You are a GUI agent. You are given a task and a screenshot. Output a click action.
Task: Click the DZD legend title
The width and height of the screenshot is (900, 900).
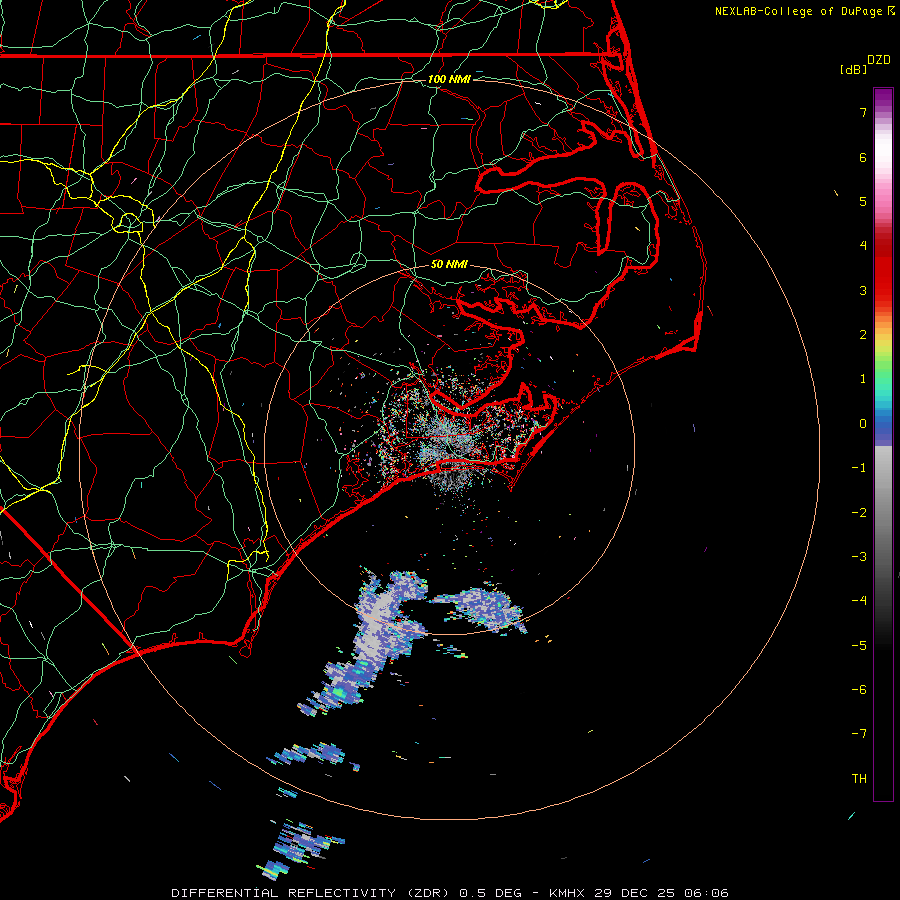[879, 60]
